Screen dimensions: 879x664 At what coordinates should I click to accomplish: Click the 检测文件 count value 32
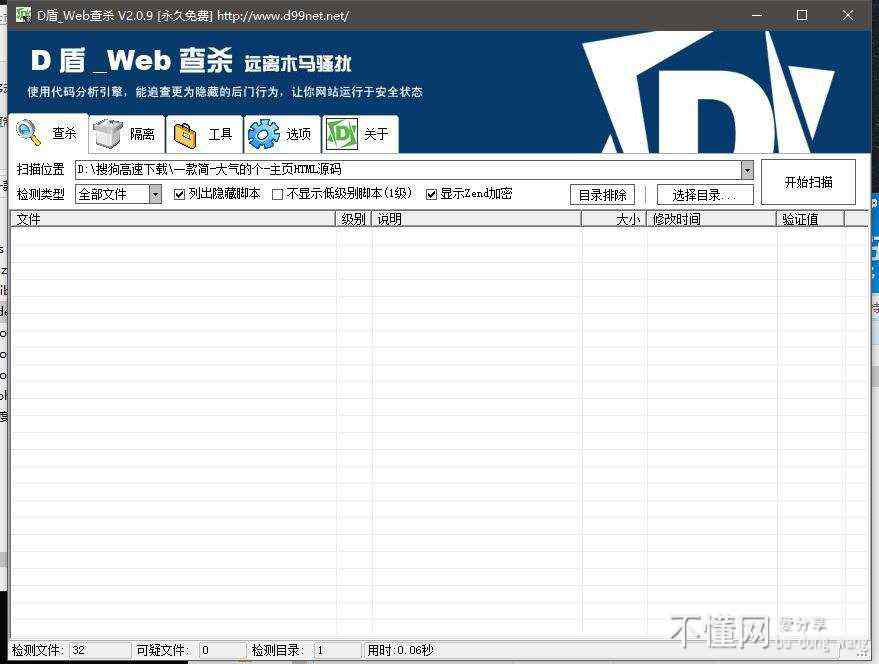click(x=78, y=650)
